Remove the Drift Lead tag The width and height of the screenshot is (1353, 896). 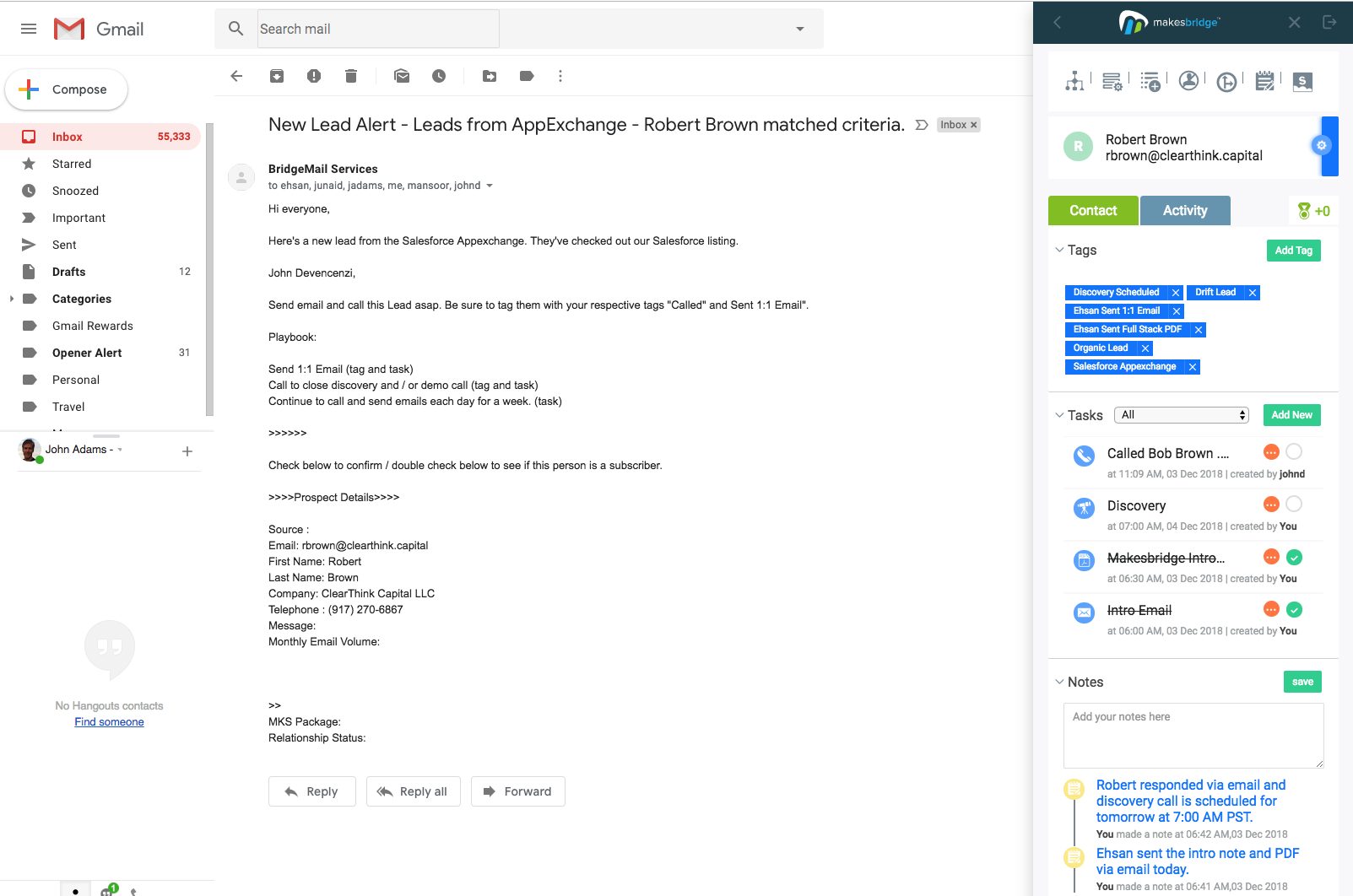[x=1253, y=293]
